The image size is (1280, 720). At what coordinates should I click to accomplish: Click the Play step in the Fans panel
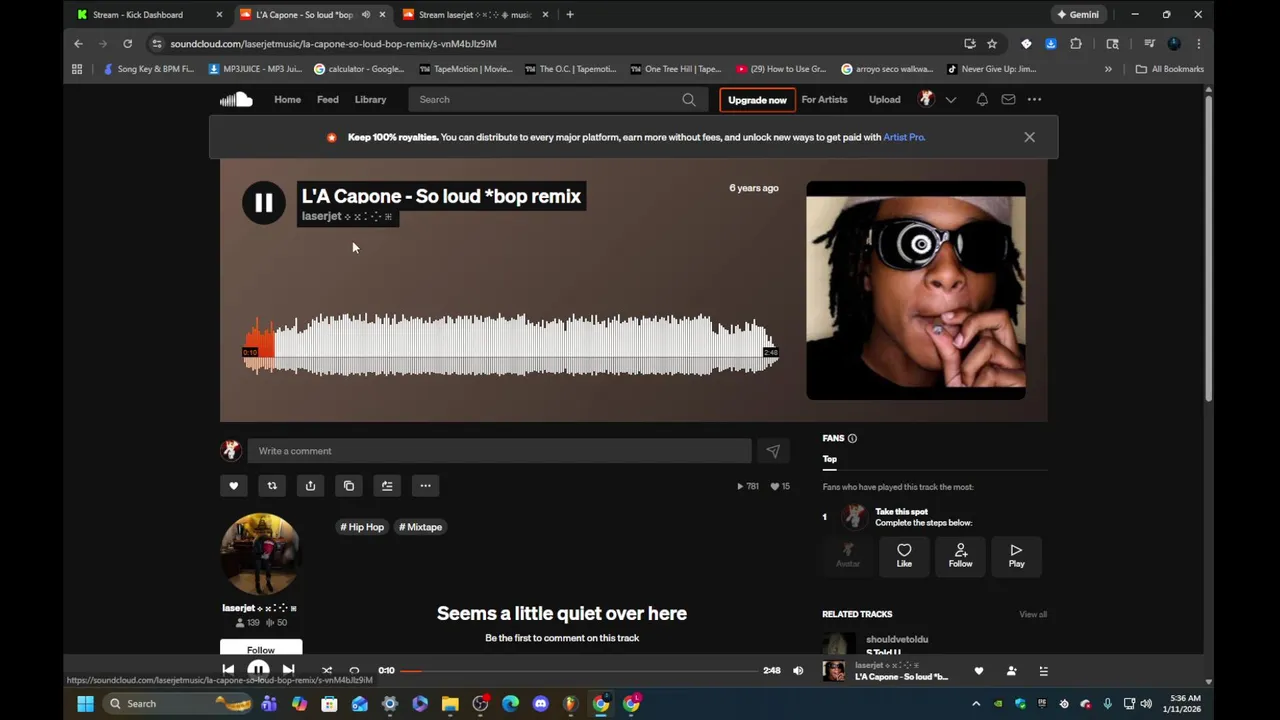pos(1016,555)
